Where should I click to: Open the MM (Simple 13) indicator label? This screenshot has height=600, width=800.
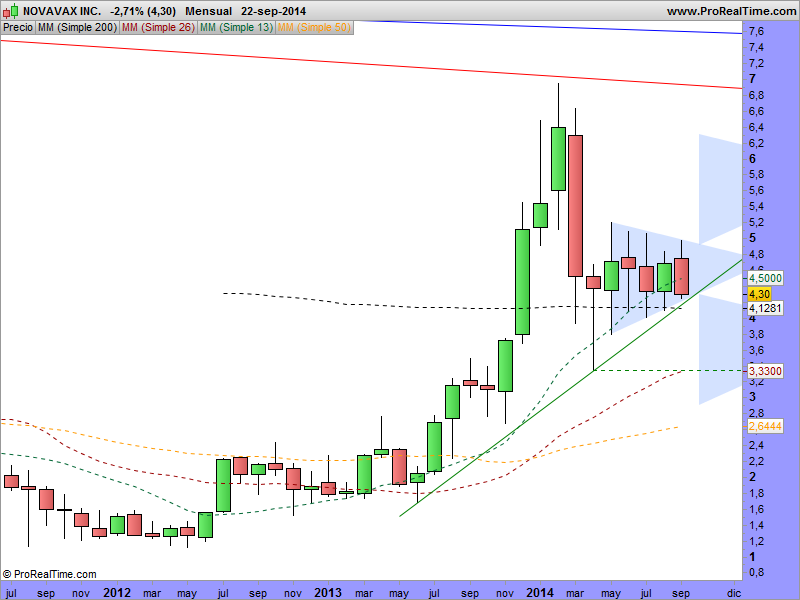click(236, 28)
